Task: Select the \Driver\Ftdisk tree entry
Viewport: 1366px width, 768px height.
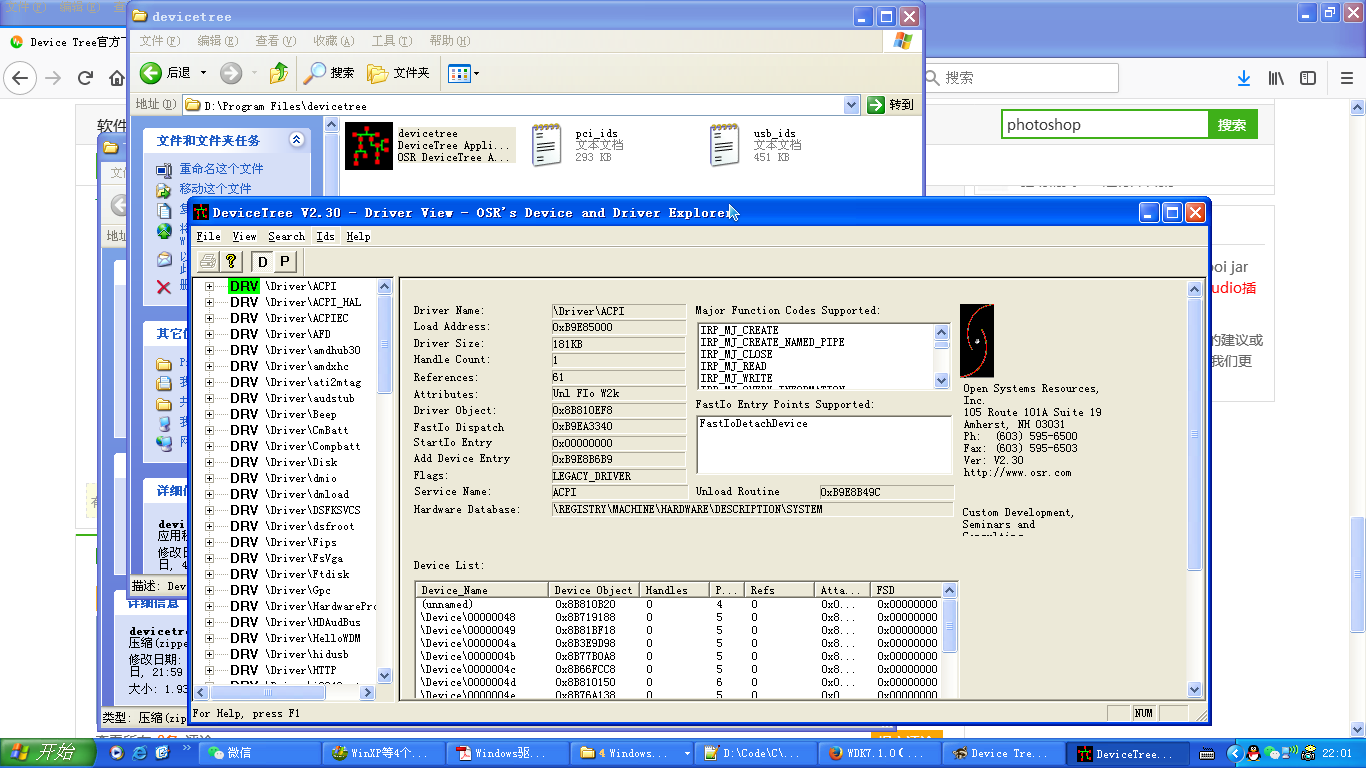Action: 307,574
